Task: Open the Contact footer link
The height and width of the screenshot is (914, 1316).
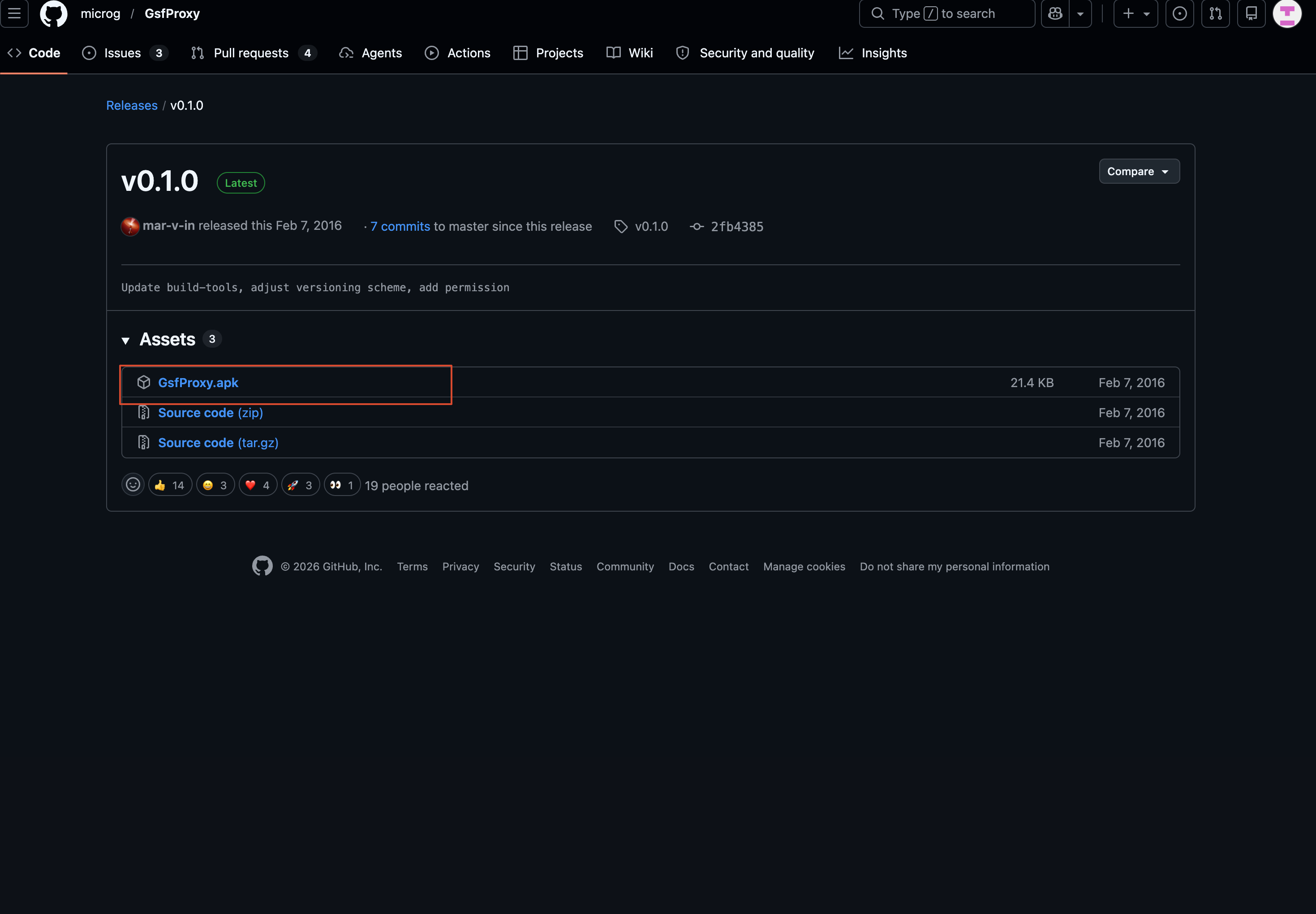Action: click(x=729, y=567)
